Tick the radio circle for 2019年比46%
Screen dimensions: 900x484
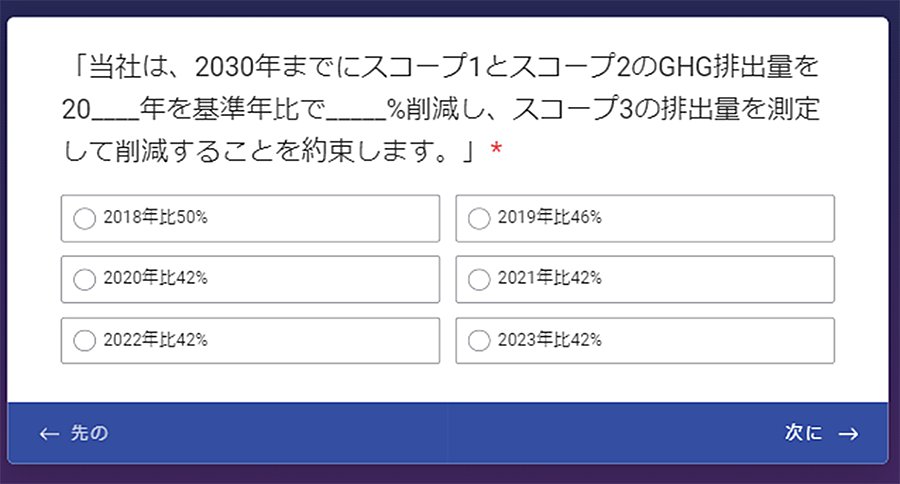pos(479,218)
